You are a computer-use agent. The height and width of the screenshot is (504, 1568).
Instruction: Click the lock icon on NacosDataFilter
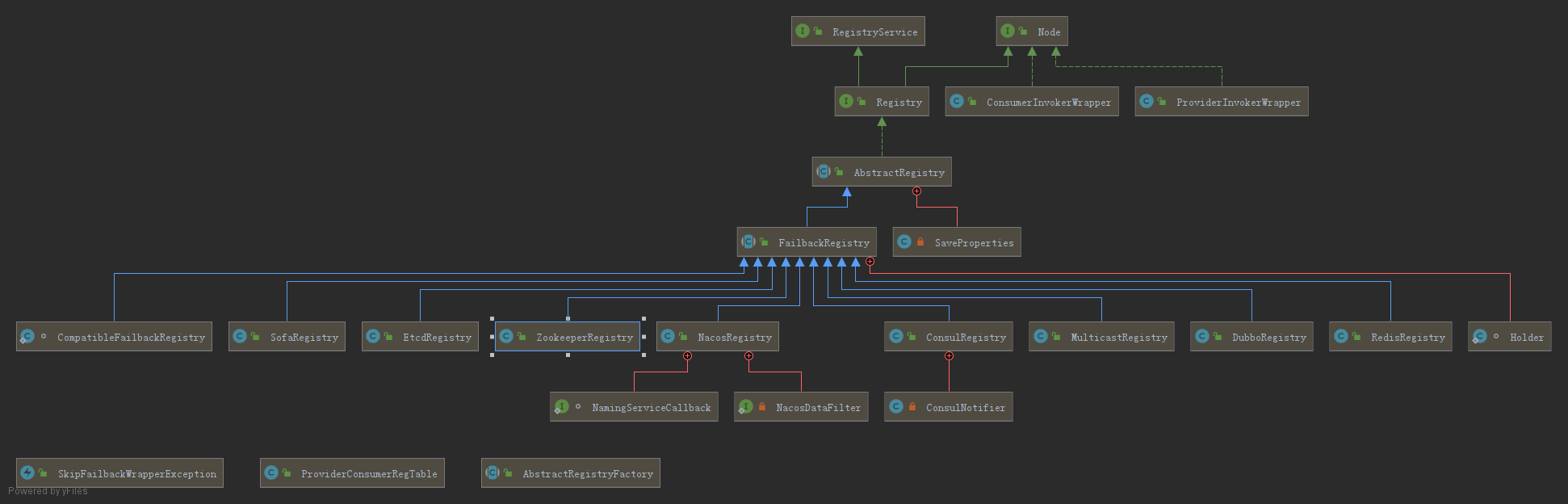coord(762,407)
